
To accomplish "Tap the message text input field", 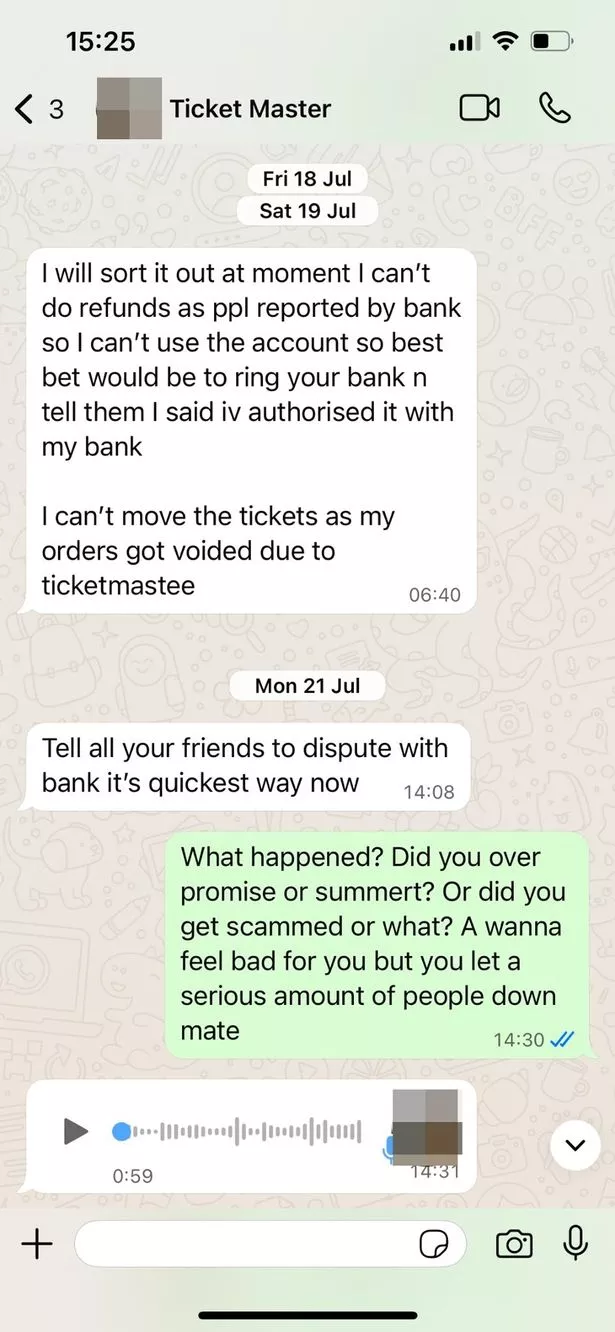I will point(270,1244).
